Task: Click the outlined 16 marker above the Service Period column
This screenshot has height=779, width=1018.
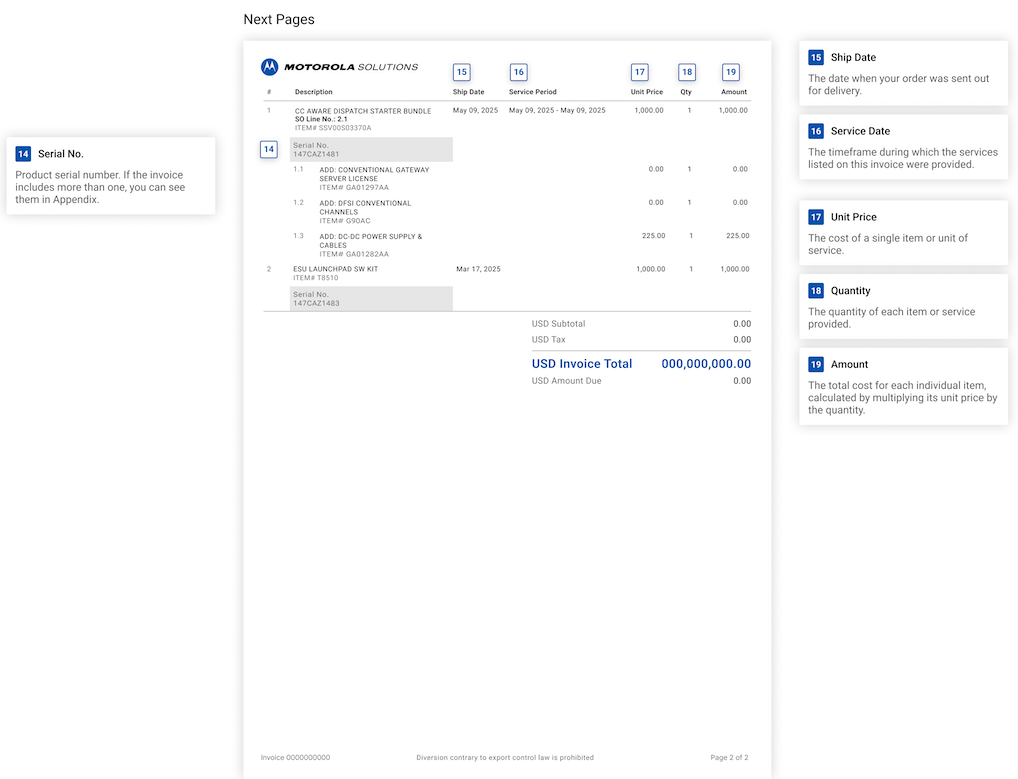Action: point(519,72)
